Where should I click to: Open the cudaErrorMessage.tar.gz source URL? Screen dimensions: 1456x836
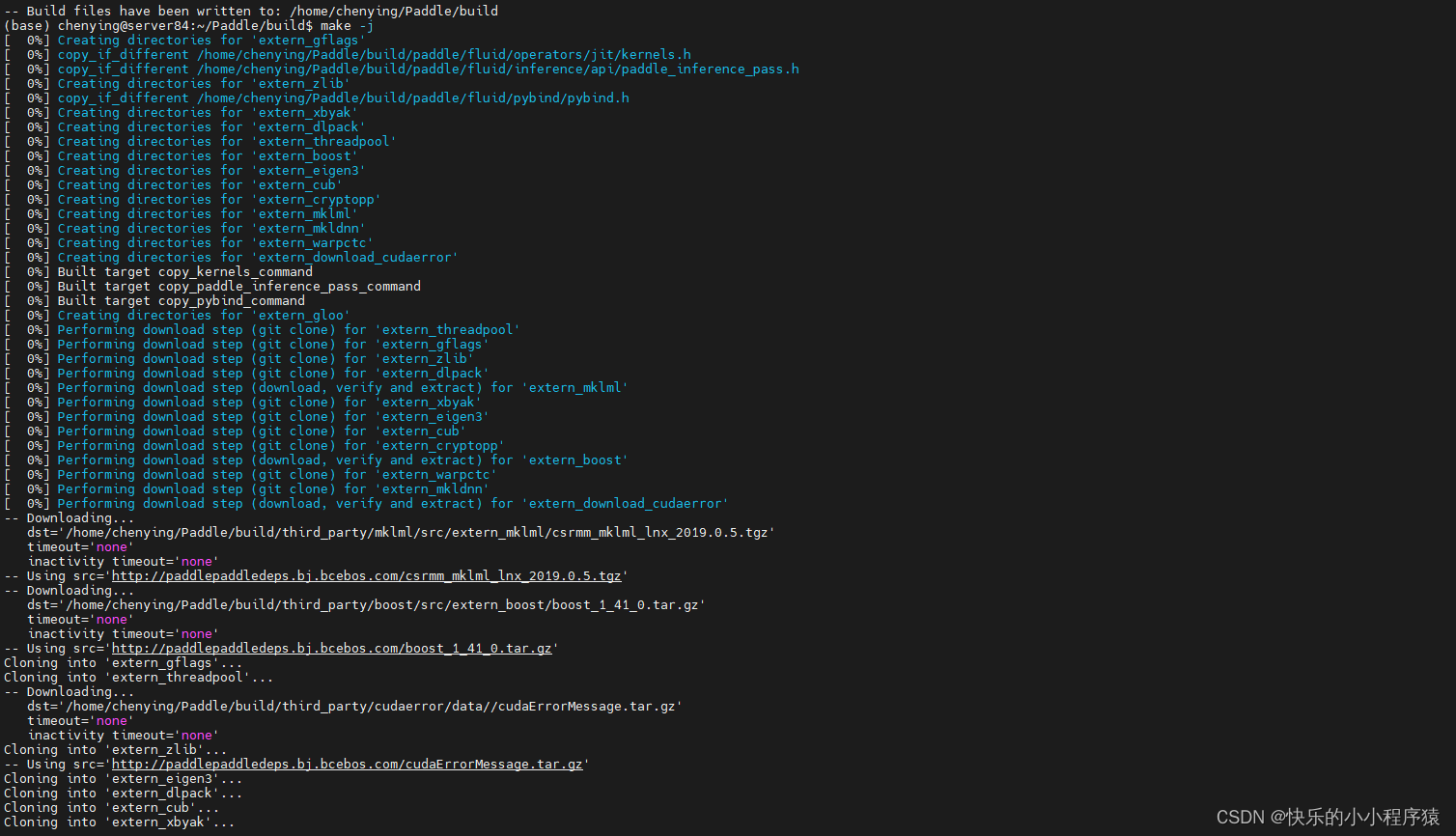tap(348, 764)
